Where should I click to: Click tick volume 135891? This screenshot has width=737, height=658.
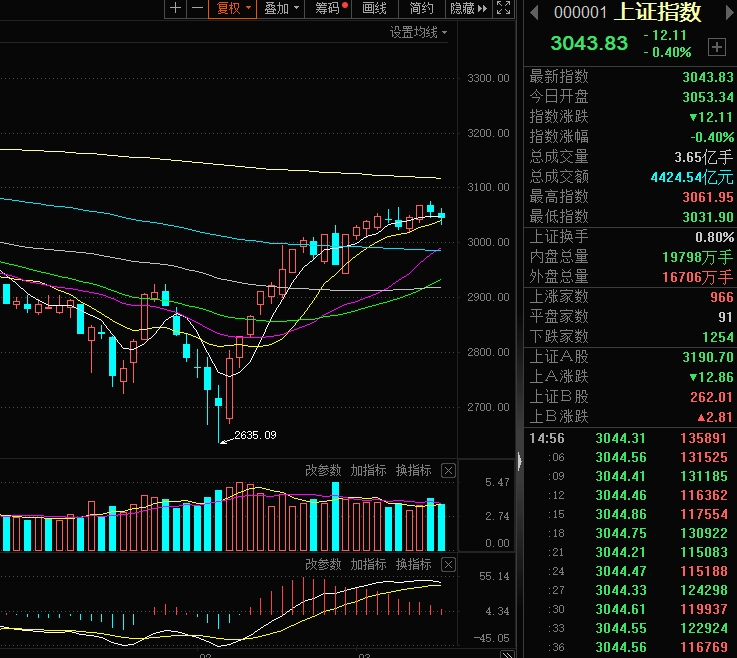pos(704,439)
